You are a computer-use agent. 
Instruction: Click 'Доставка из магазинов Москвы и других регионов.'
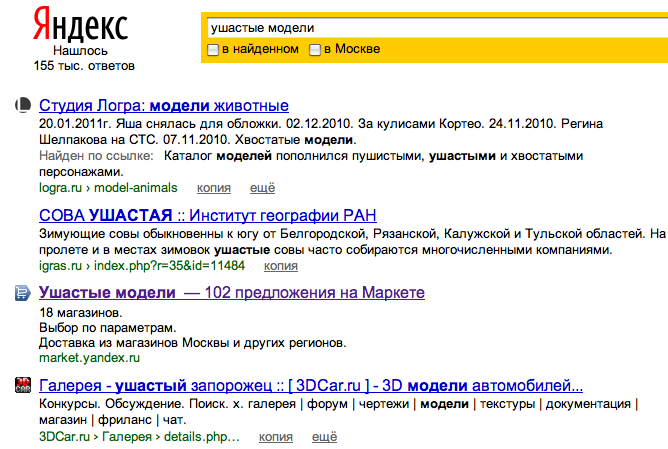click(193, 343)
